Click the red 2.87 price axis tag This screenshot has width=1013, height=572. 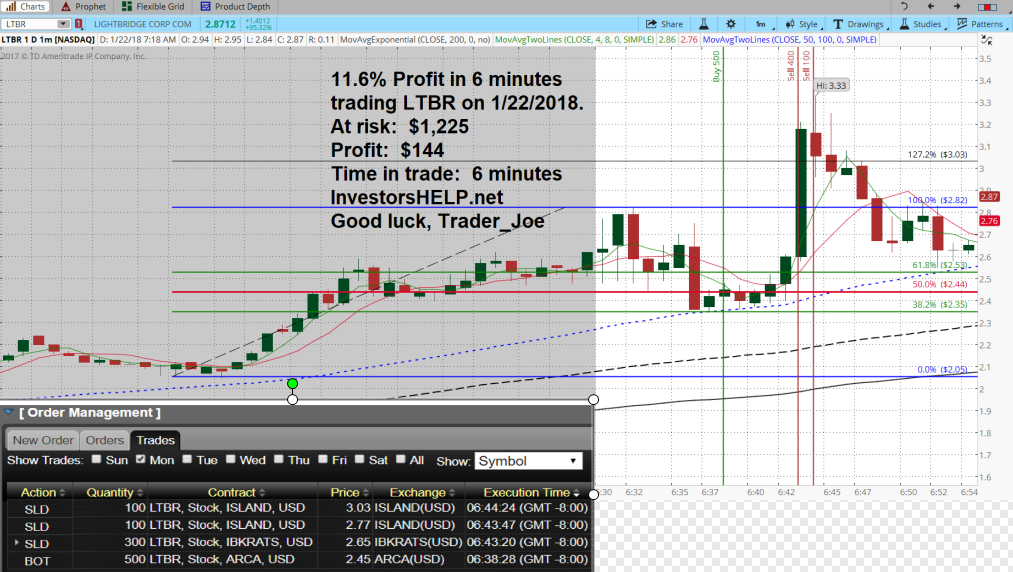click(x=989, y=196)
